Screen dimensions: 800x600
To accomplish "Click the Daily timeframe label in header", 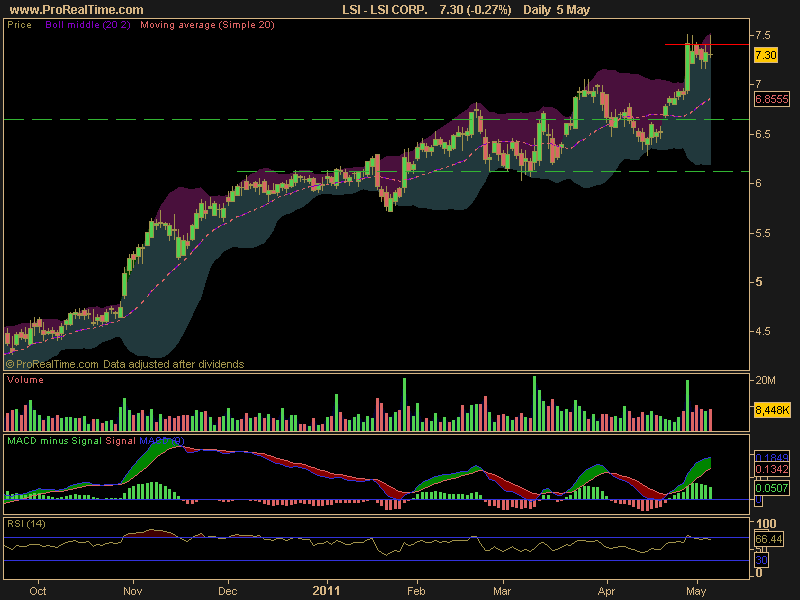I will point(537,10).
